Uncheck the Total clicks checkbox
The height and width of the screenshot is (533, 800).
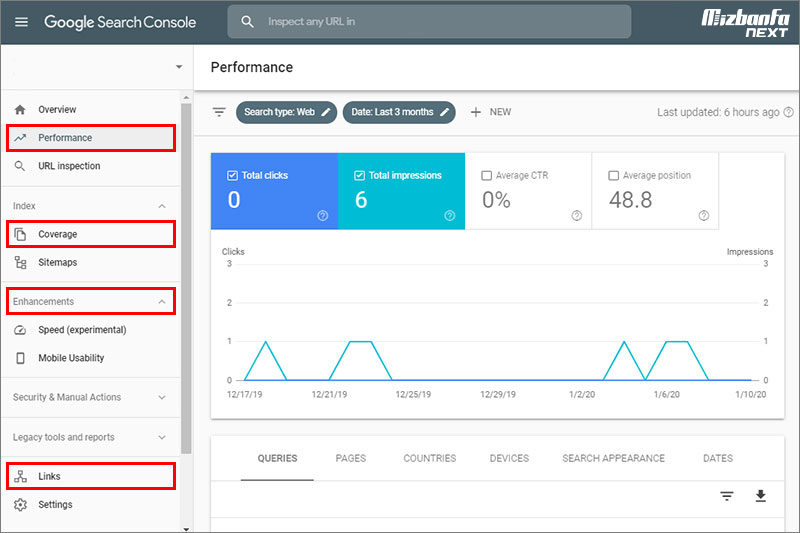232,175
